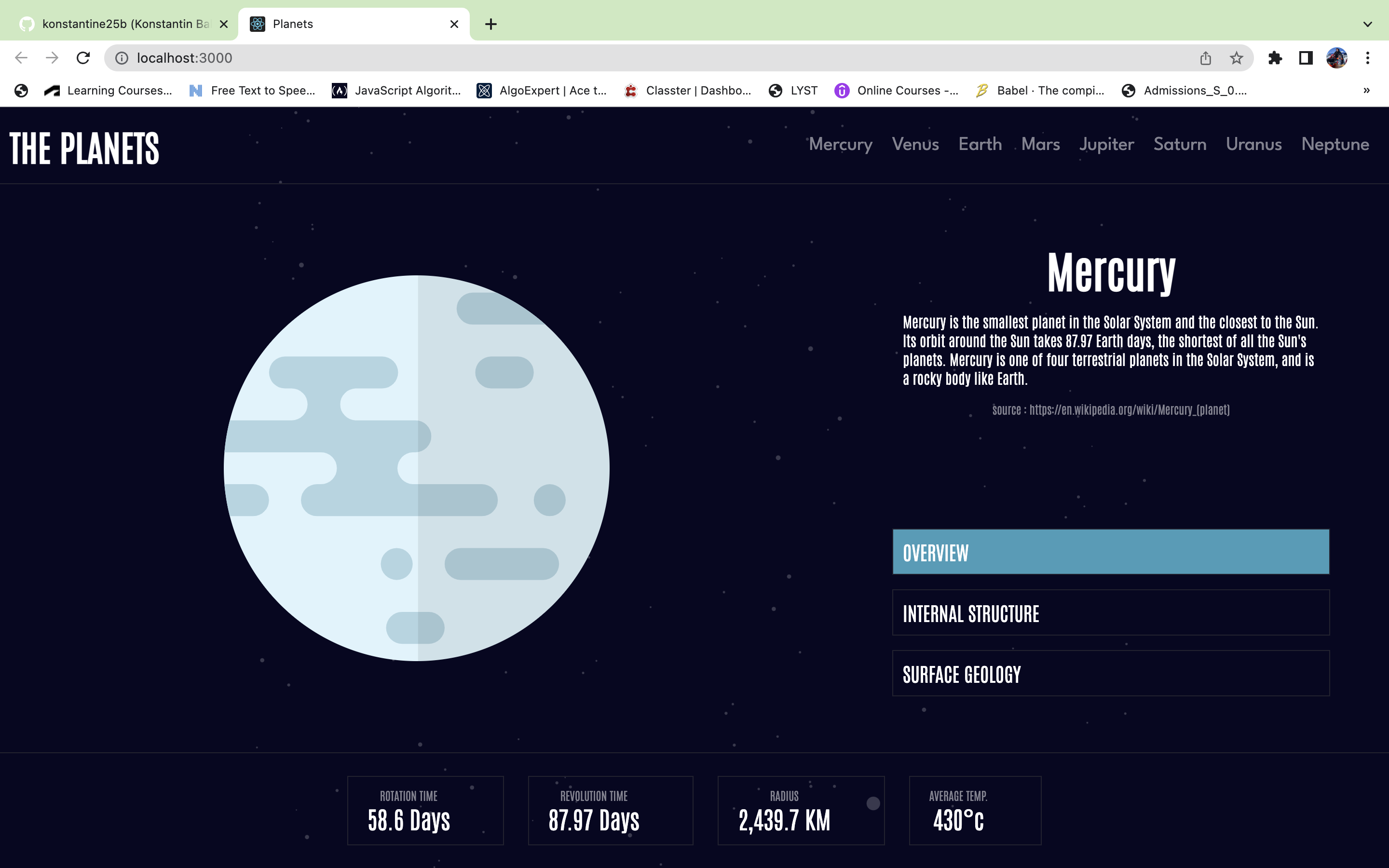
Task: Select Earth in the planet navigation
Action: (980, 144)
